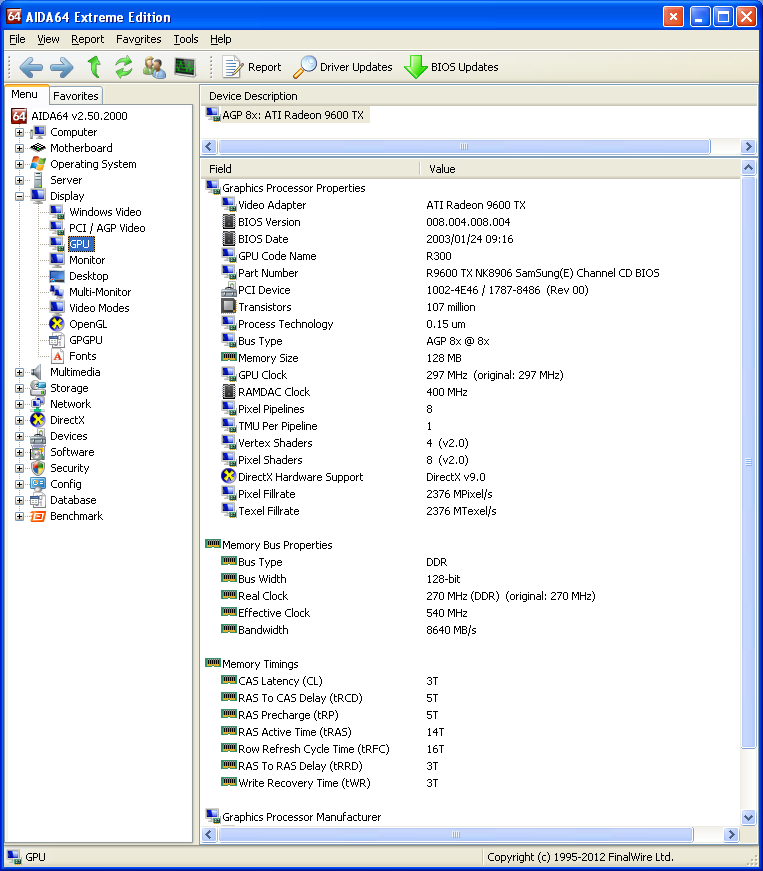
Task: Go up one level with green arrow
Action: pyautogui.click(x=94, y=67)
